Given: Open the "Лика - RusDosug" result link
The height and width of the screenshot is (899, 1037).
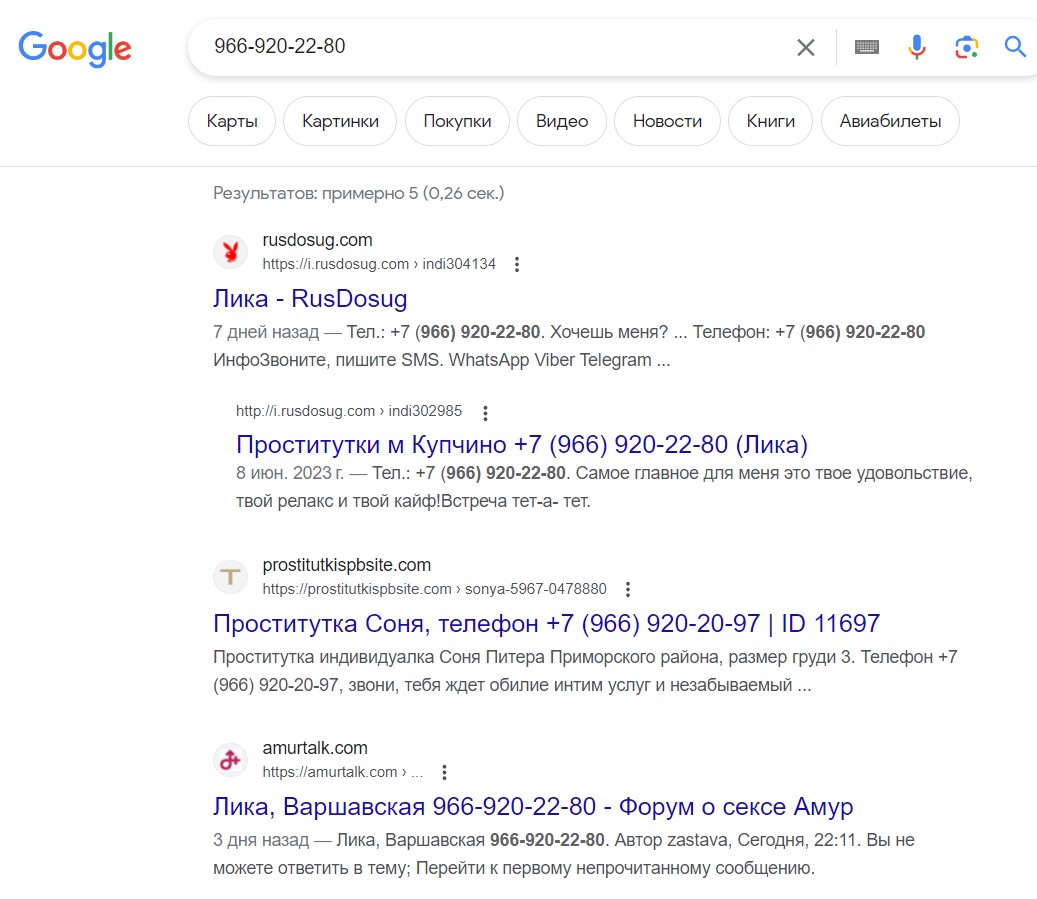Looking at the screenshot, I should coord(310,299).
